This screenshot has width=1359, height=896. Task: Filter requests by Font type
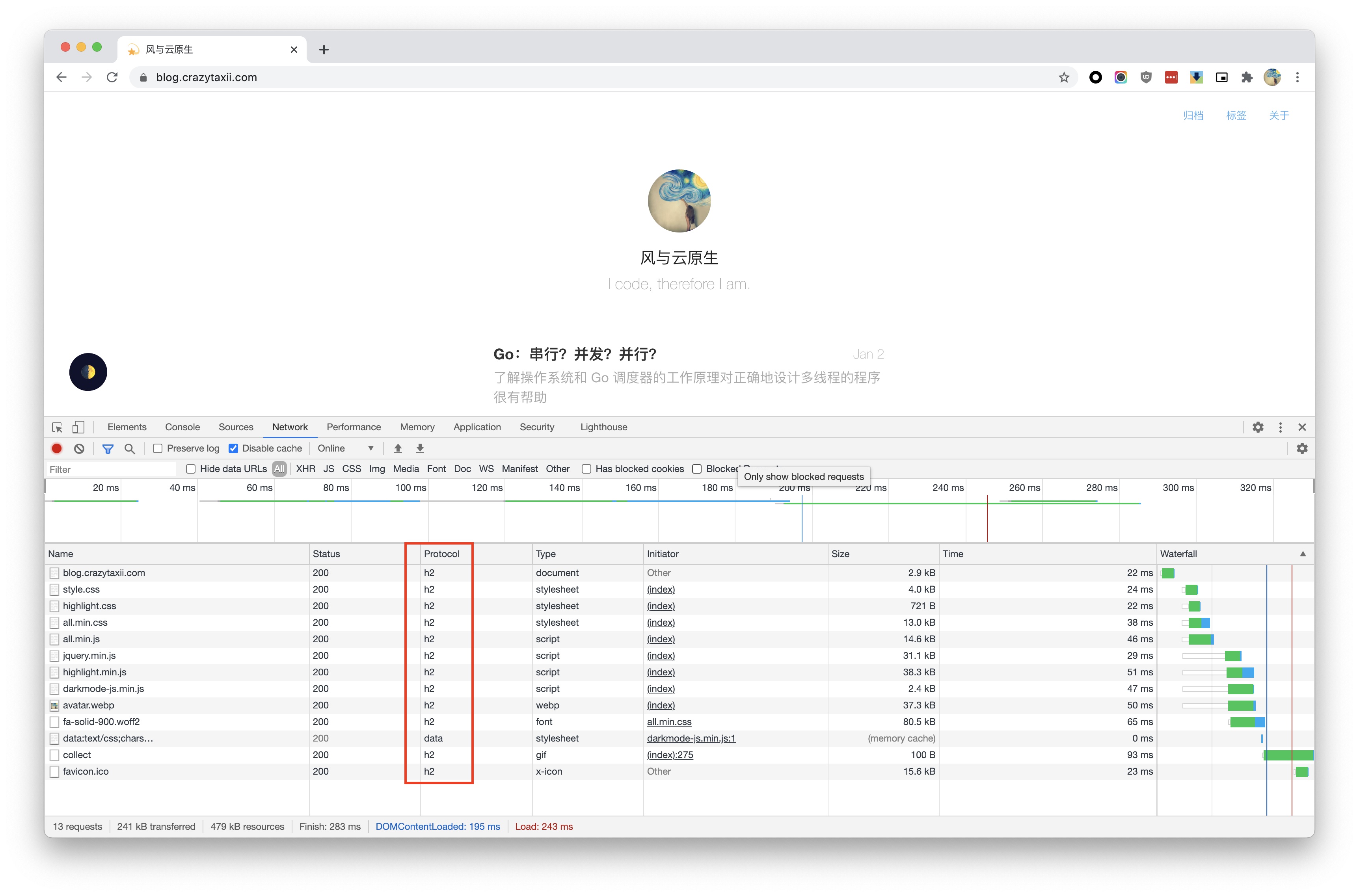point(436,469)
